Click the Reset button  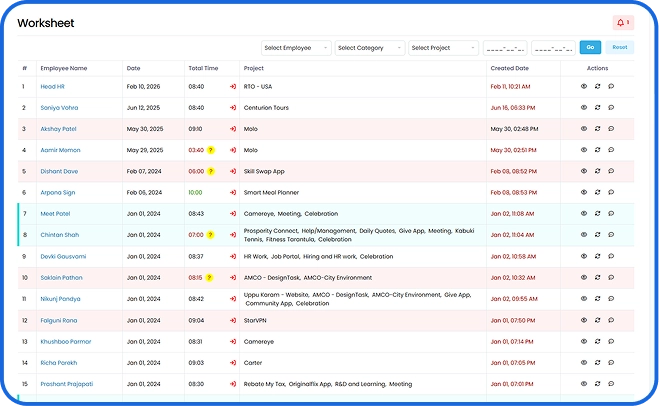[620, 47]
